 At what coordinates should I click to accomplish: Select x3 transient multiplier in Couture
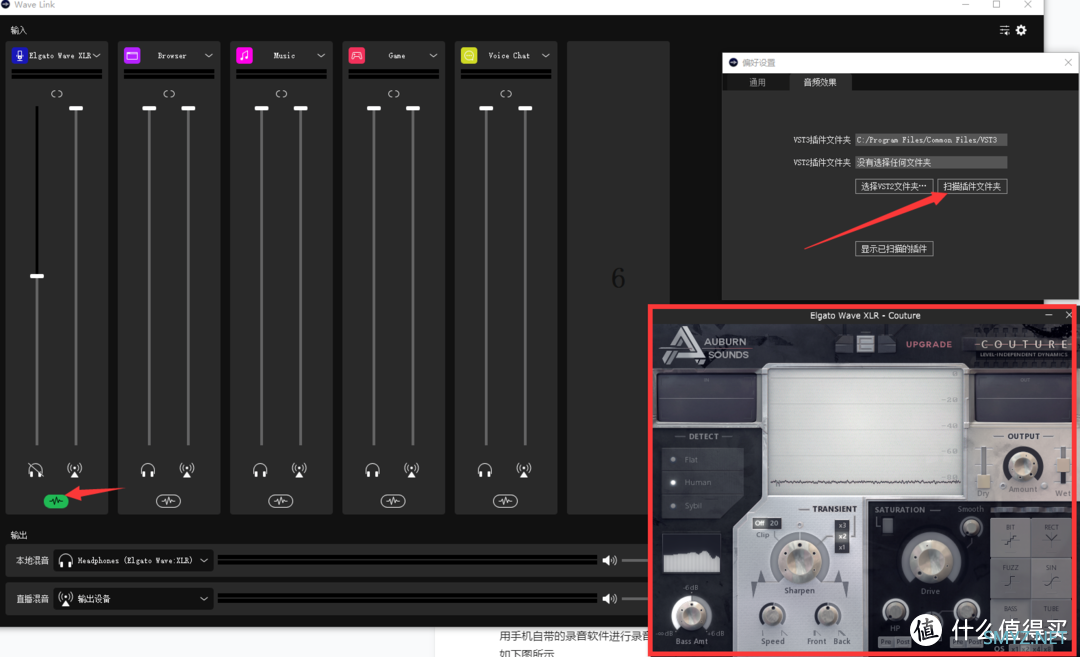pyautogui.click(x=842, y=525)
